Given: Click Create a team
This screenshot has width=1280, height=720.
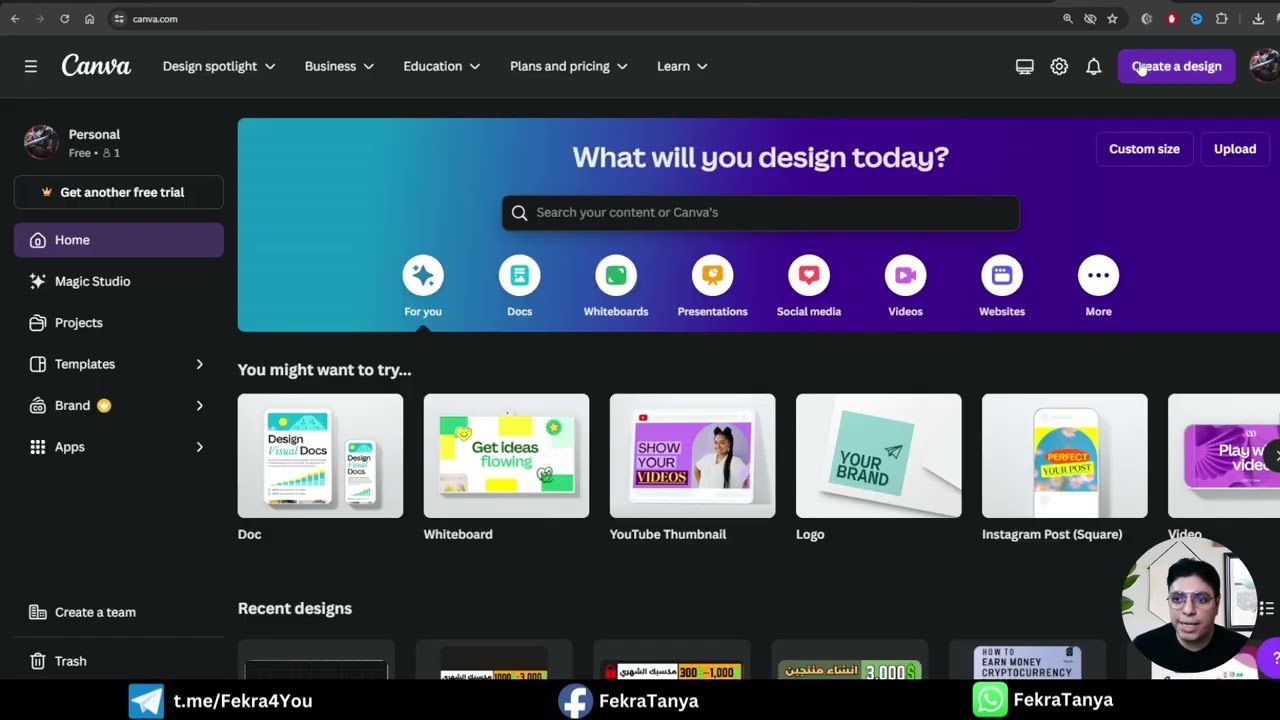Looking at the screenshot, I should coord(119,612).
